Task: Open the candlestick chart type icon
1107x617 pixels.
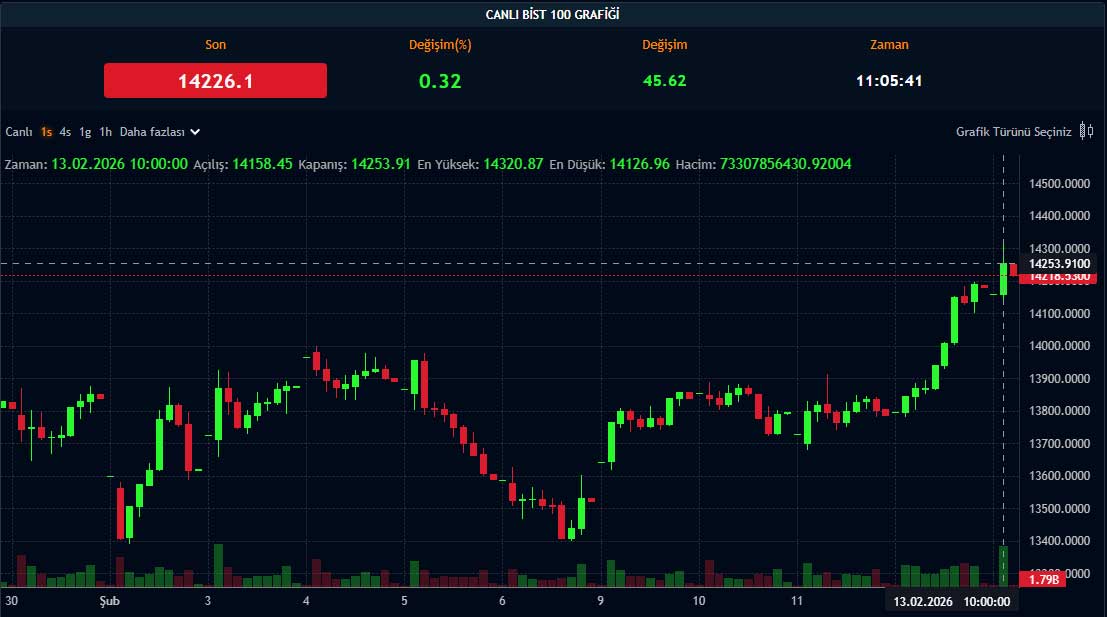Action: click(1086, 132)
